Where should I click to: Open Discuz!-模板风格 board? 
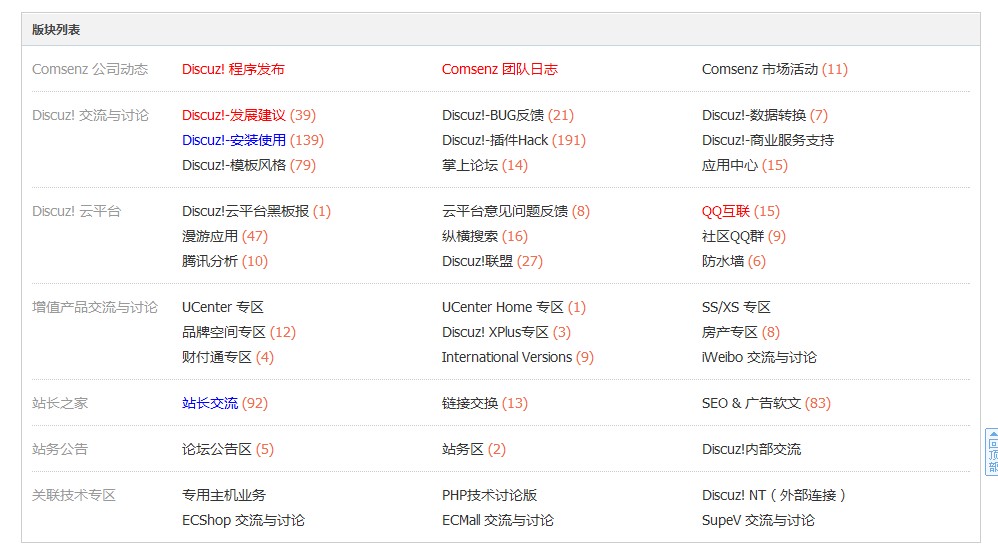click(x=234, y=166)
